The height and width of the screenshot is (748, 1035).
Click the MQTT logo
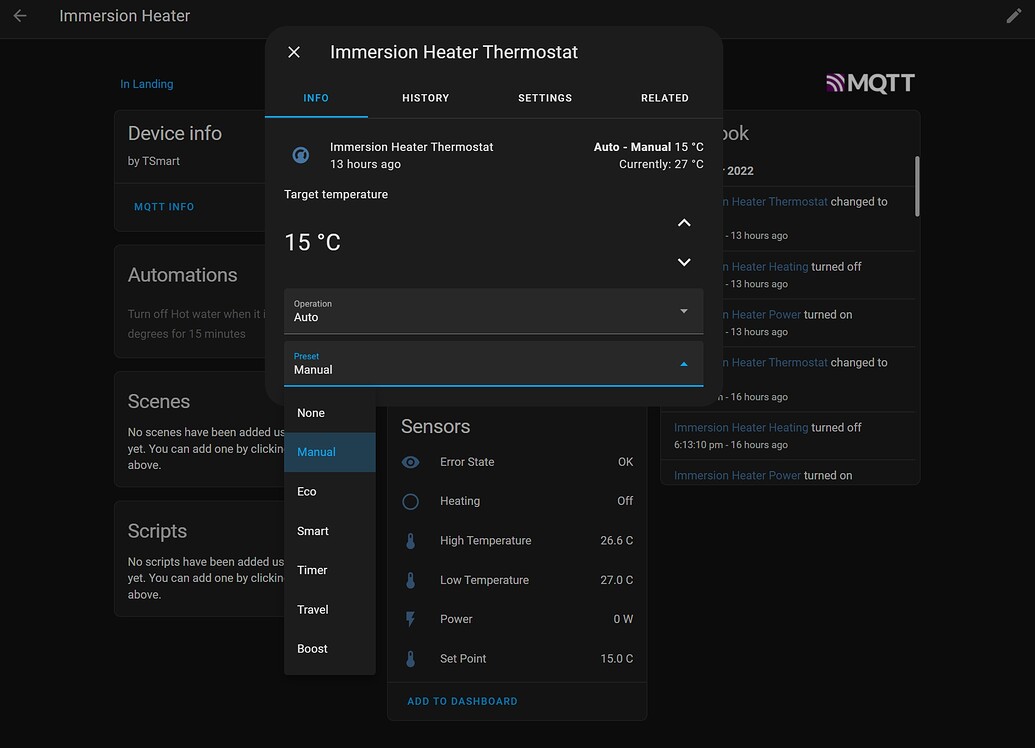click(870, 83)
